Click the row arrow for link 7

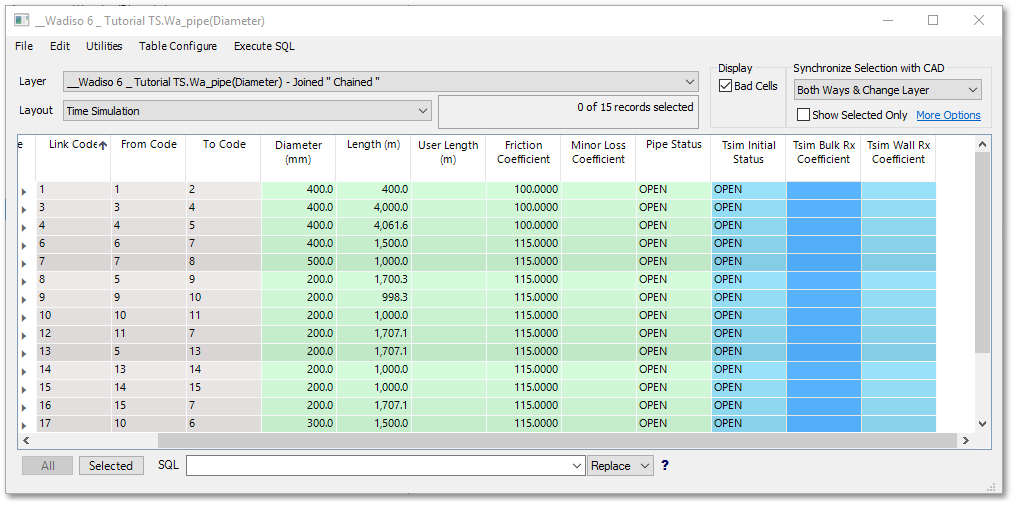tap(25, 264)
